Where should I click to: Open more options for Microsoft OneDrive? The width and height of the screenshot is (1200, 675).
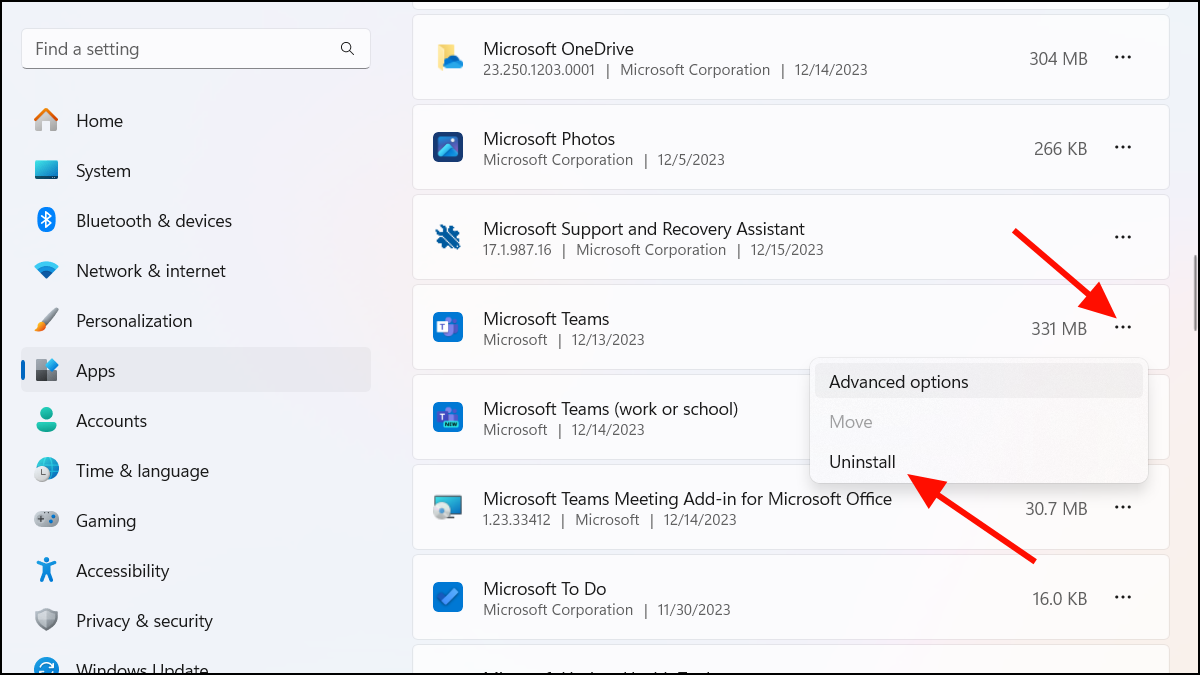click(1123, 58)
